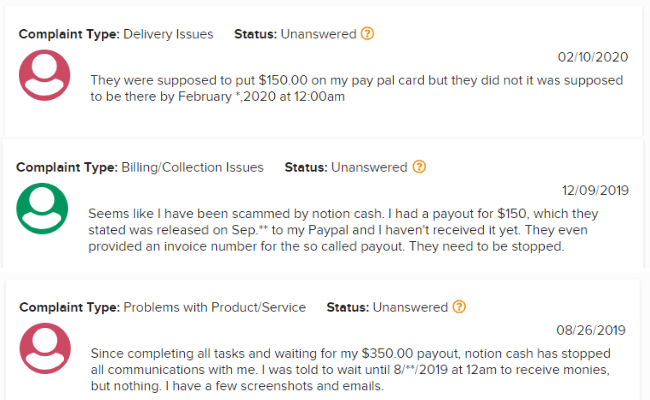This screenshot has height=400, width=650.
Task: Click the complaint text about scammed by notion cash
Action: (x=343, y=230)
